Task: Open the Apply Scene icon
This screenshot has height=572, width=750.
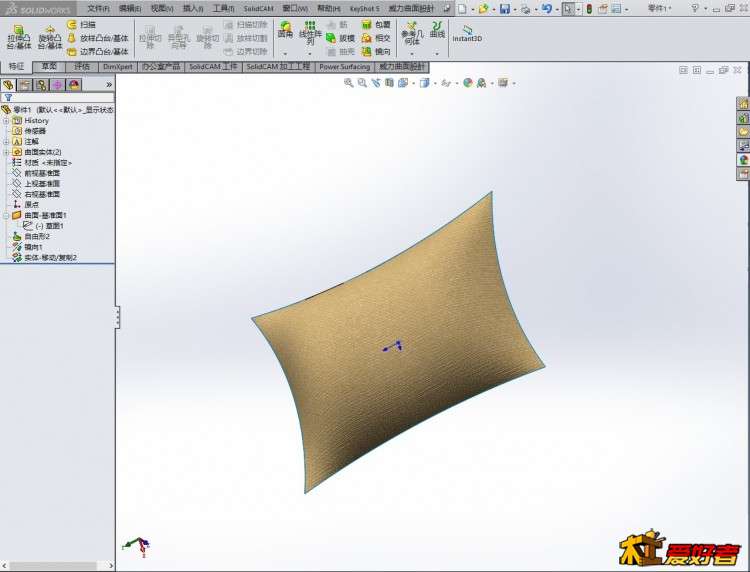Action: click(482, 83)
